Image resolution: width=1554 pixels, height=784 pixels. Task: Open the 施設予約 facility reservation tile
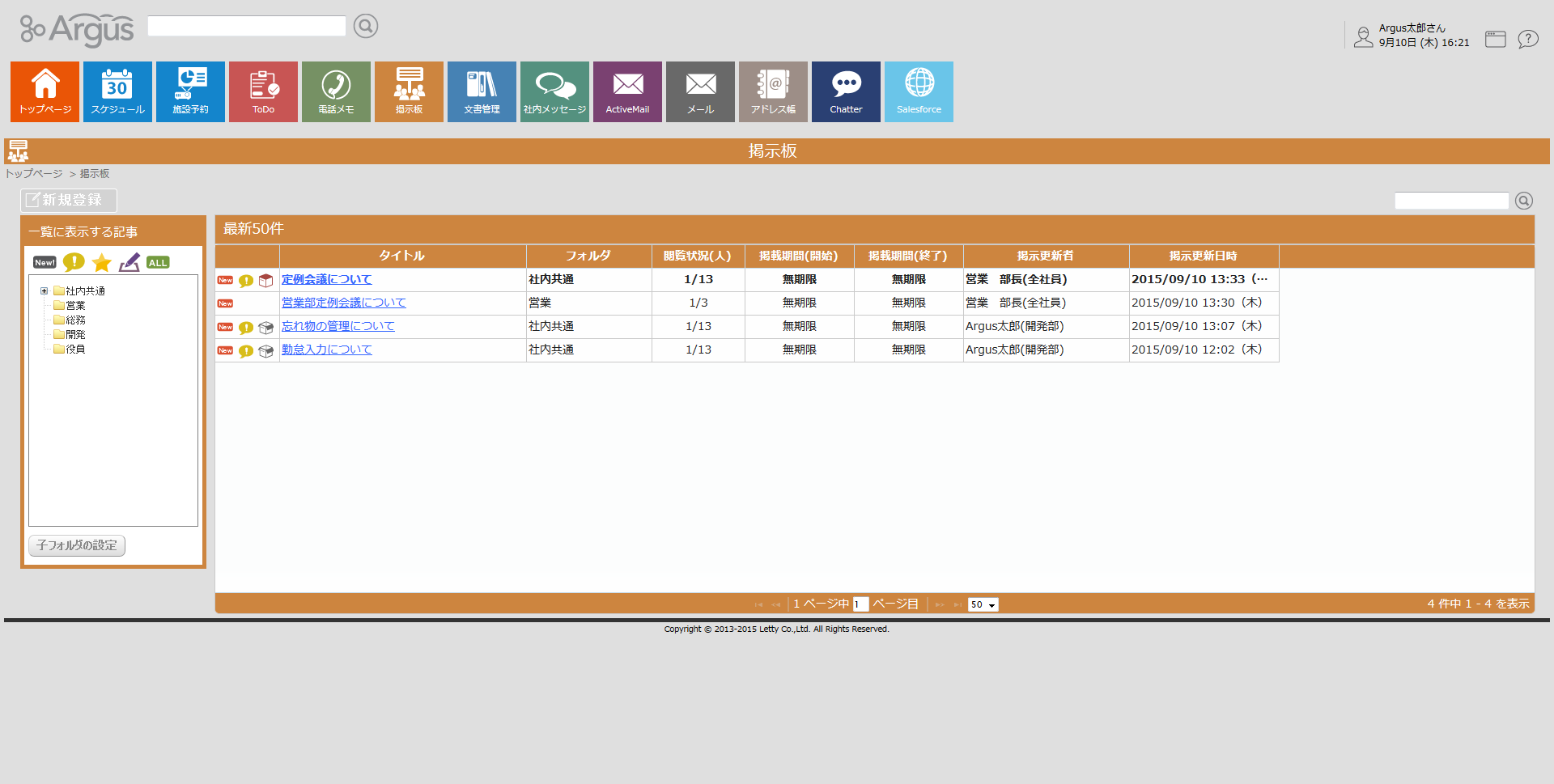point(190,91)
